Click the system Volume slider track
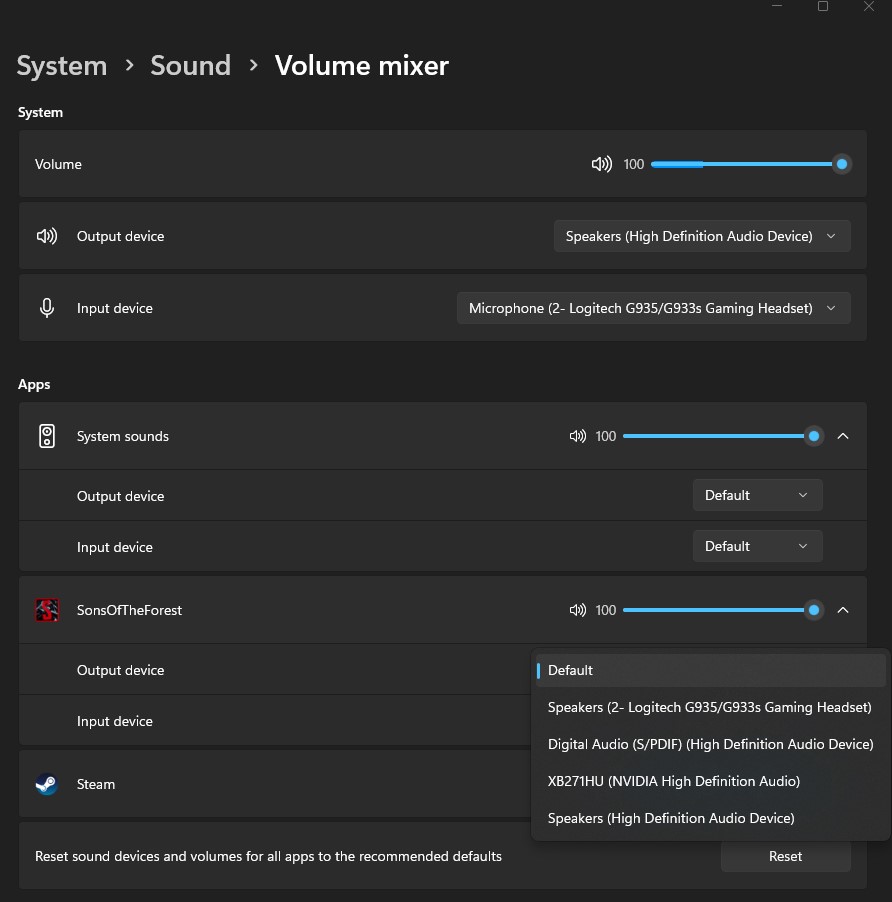The width and height of the screenshot is (892, 902). click(745, 164)
